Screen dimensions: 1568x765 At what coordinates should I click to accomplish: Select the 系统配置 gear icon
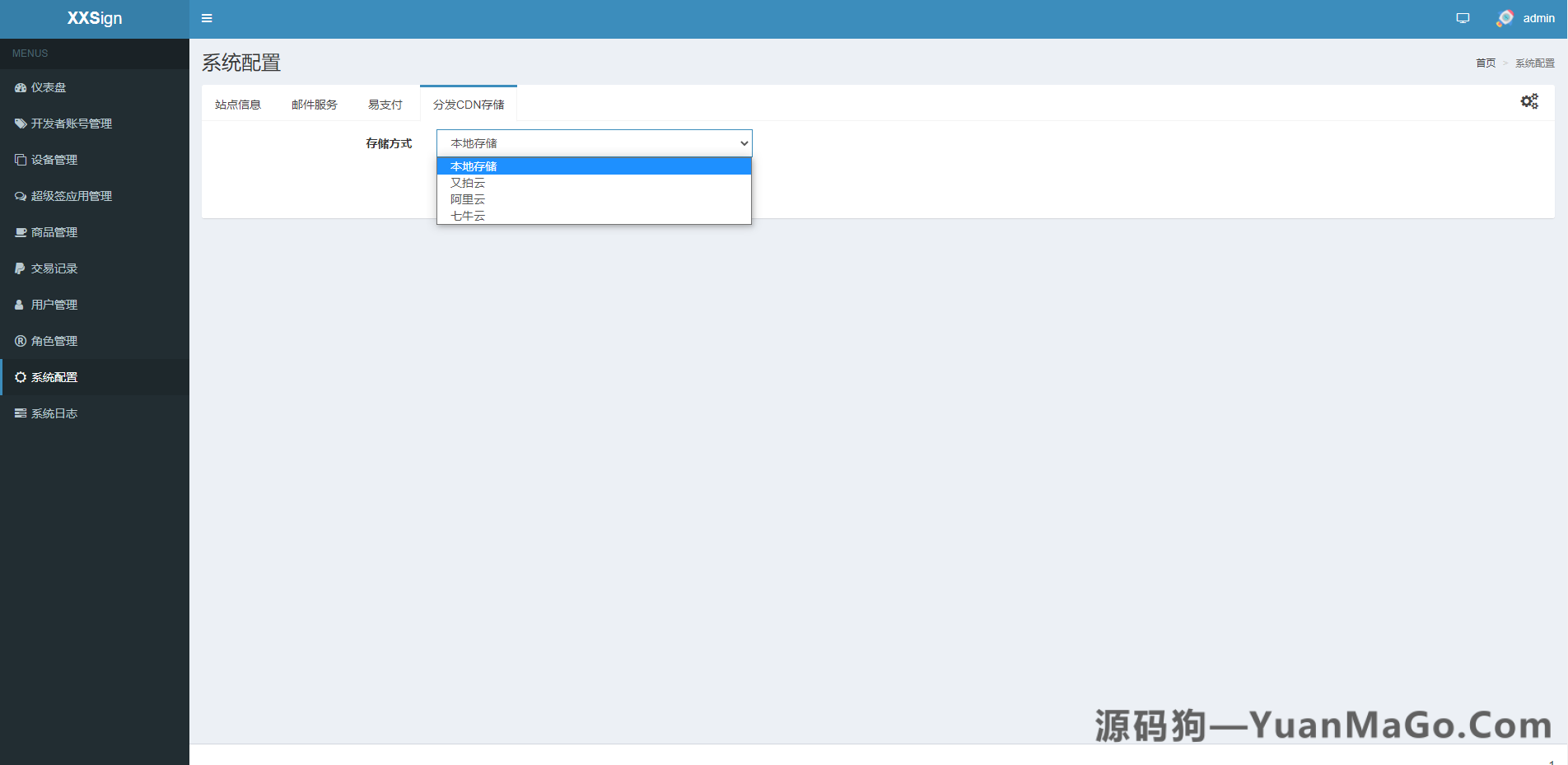(20, 376)
